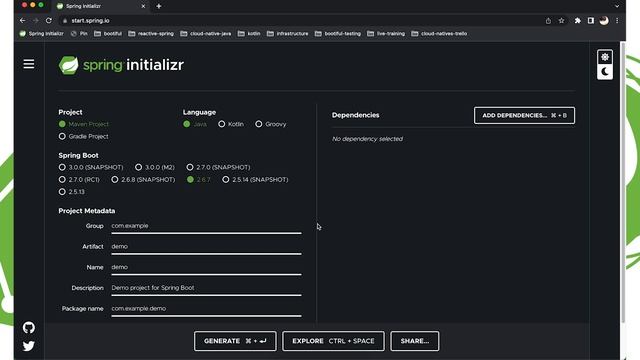This screenshot has width=640, height=360.
Task: Select Spring Boot 3.0.0 (SNAPSHOT)
Action: click(x=62, y=167)
